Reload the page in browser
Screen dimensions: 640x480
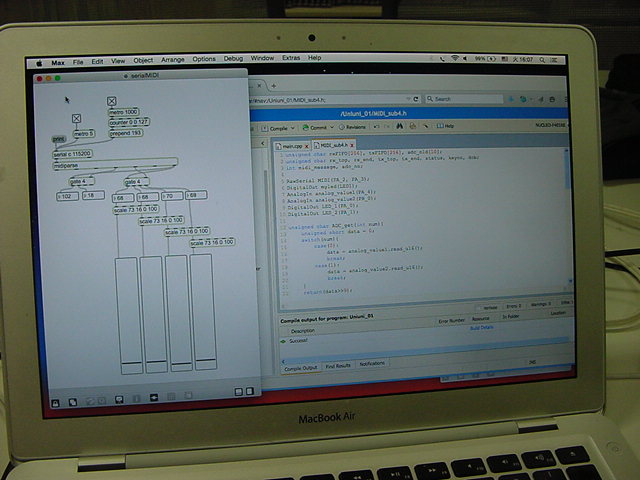click(416, 99)
